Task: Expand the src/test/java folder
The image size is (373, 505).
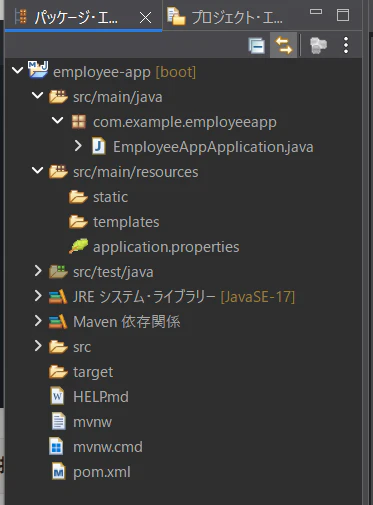Action: pos(38,271)
